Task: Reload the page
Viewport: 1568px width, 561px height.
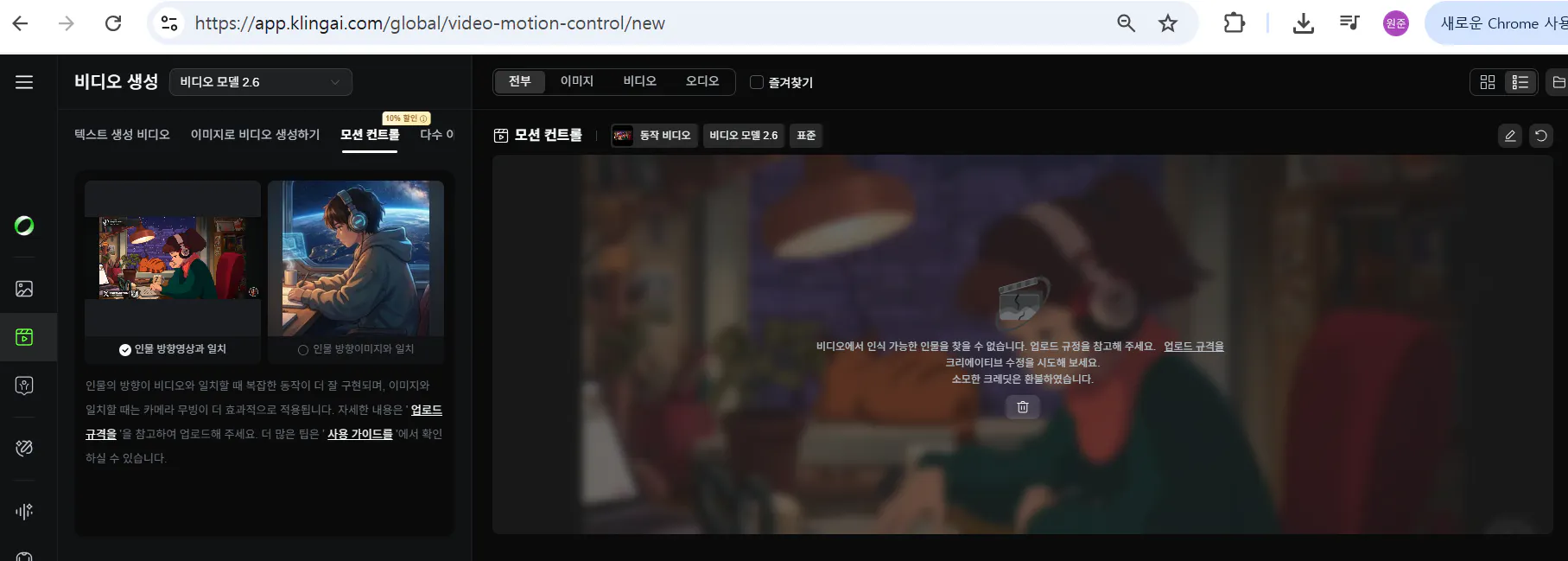Action: 113,23
